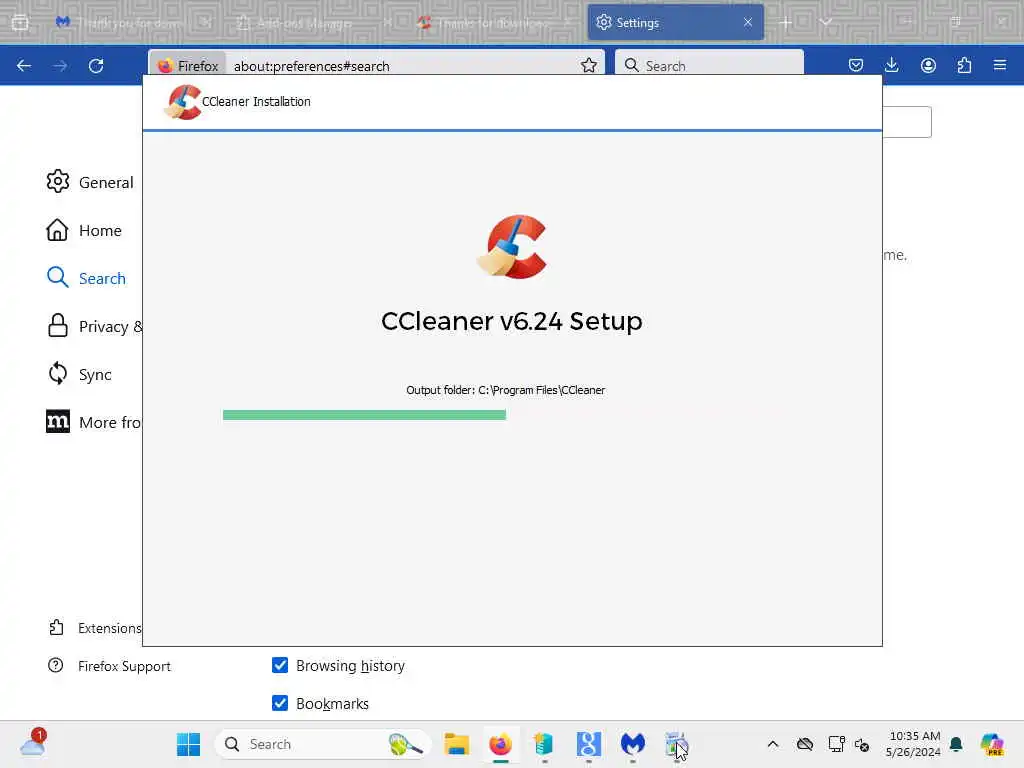Show hidden system tray icons
1024x768 pixels.
point(773,744)
